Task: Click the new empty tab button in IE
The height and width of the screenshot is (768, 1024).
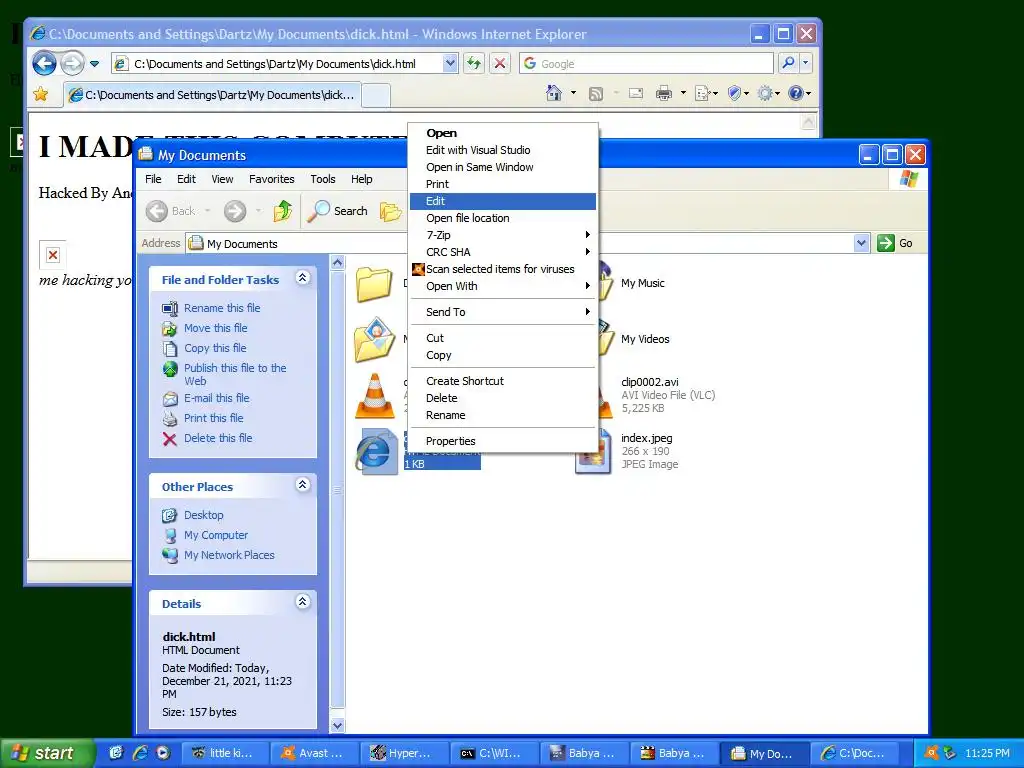Action: tap(376, 95)
